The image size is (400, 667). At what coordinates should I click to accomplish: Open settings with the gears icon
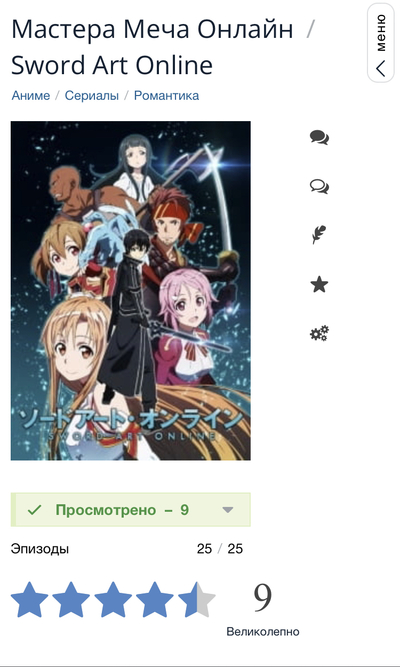tap(319, 333)
